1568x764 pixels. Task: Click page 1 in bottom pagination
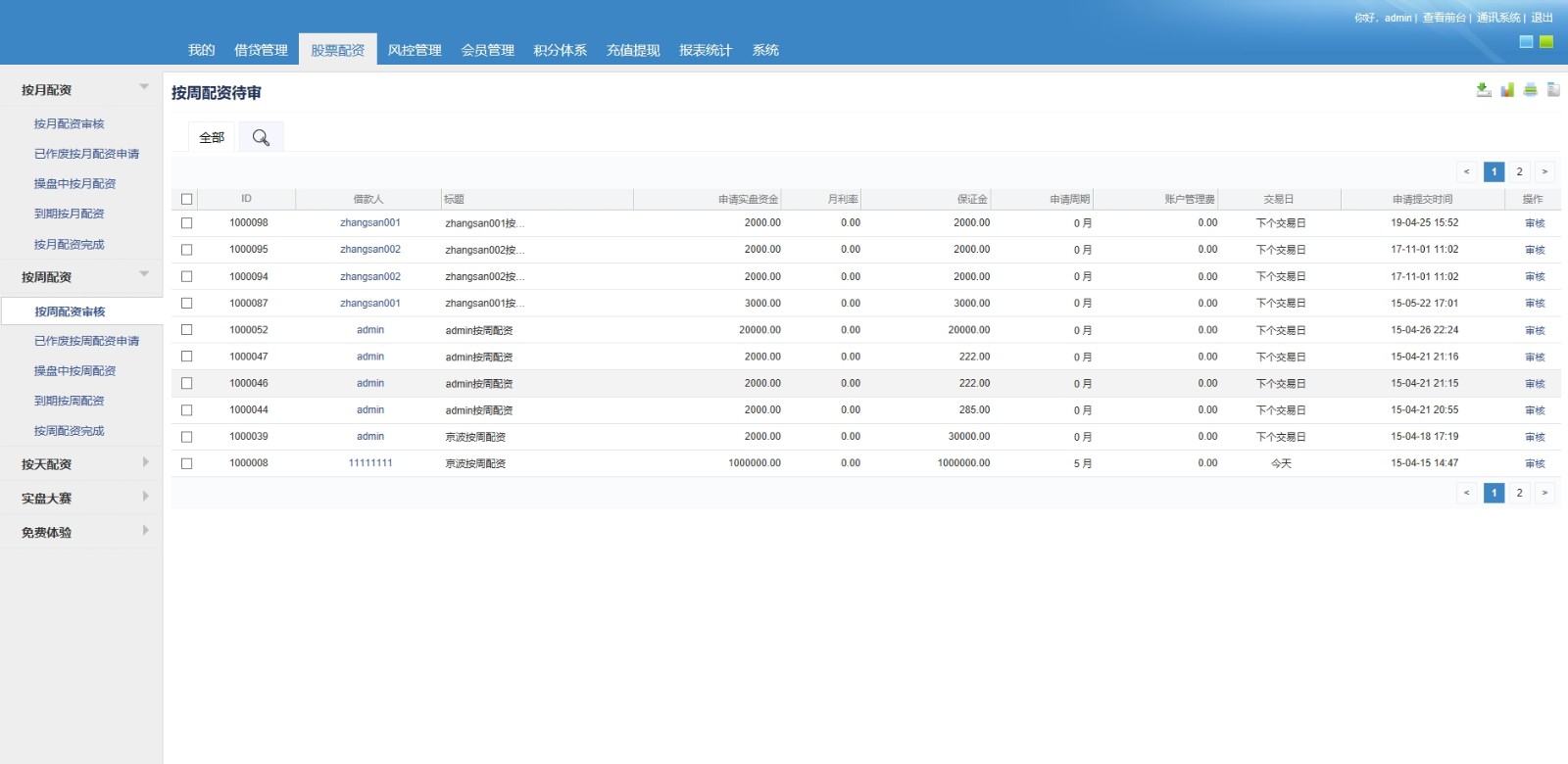coord(1494,493)
